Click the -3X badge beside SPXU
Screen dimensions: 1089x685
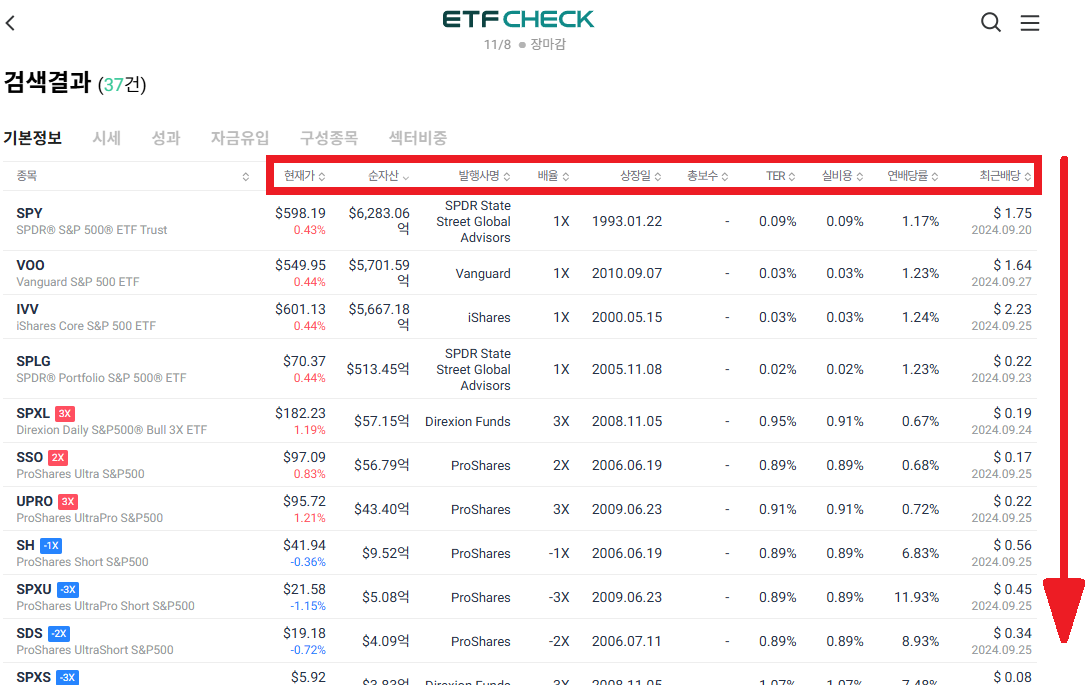coord(67,589)
